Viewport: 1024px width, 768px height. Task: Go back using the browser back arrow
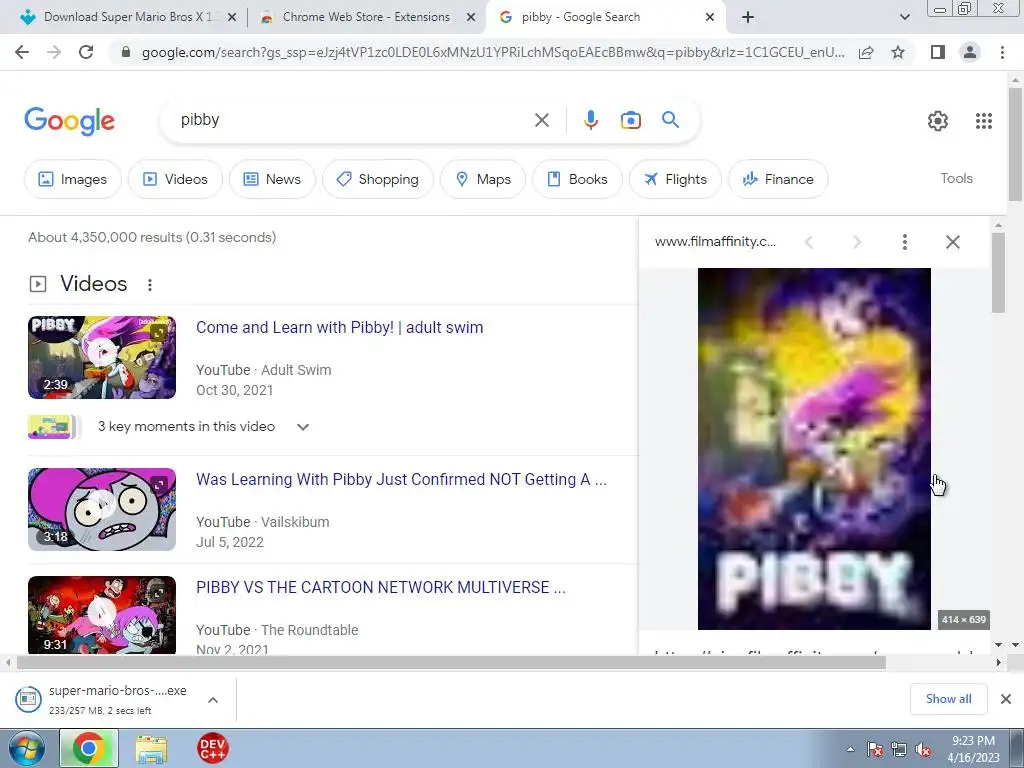(x=22, y=52)
